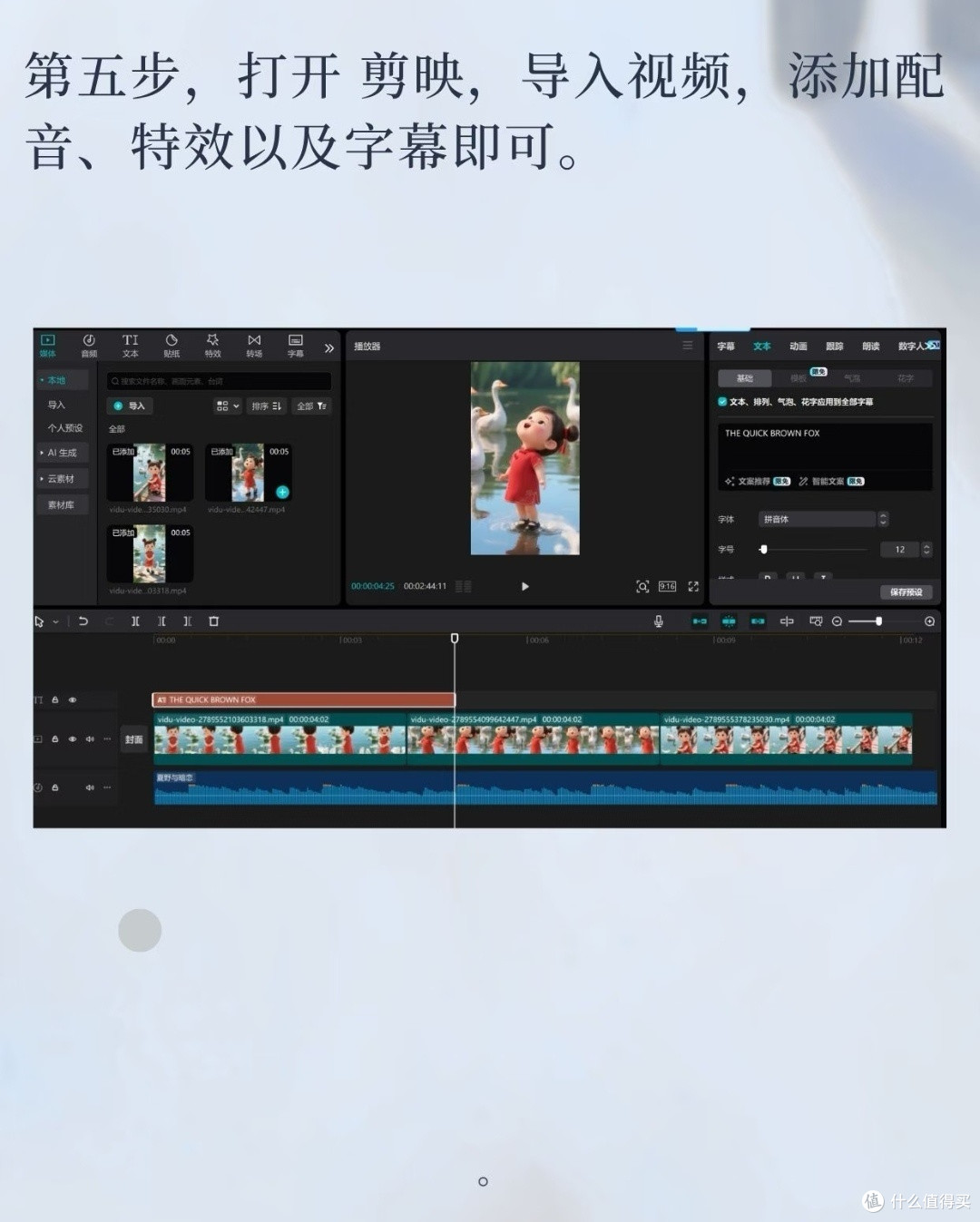Select 本地 local media category
Screen dimensions: 980x1222
[x=63, y=380]
